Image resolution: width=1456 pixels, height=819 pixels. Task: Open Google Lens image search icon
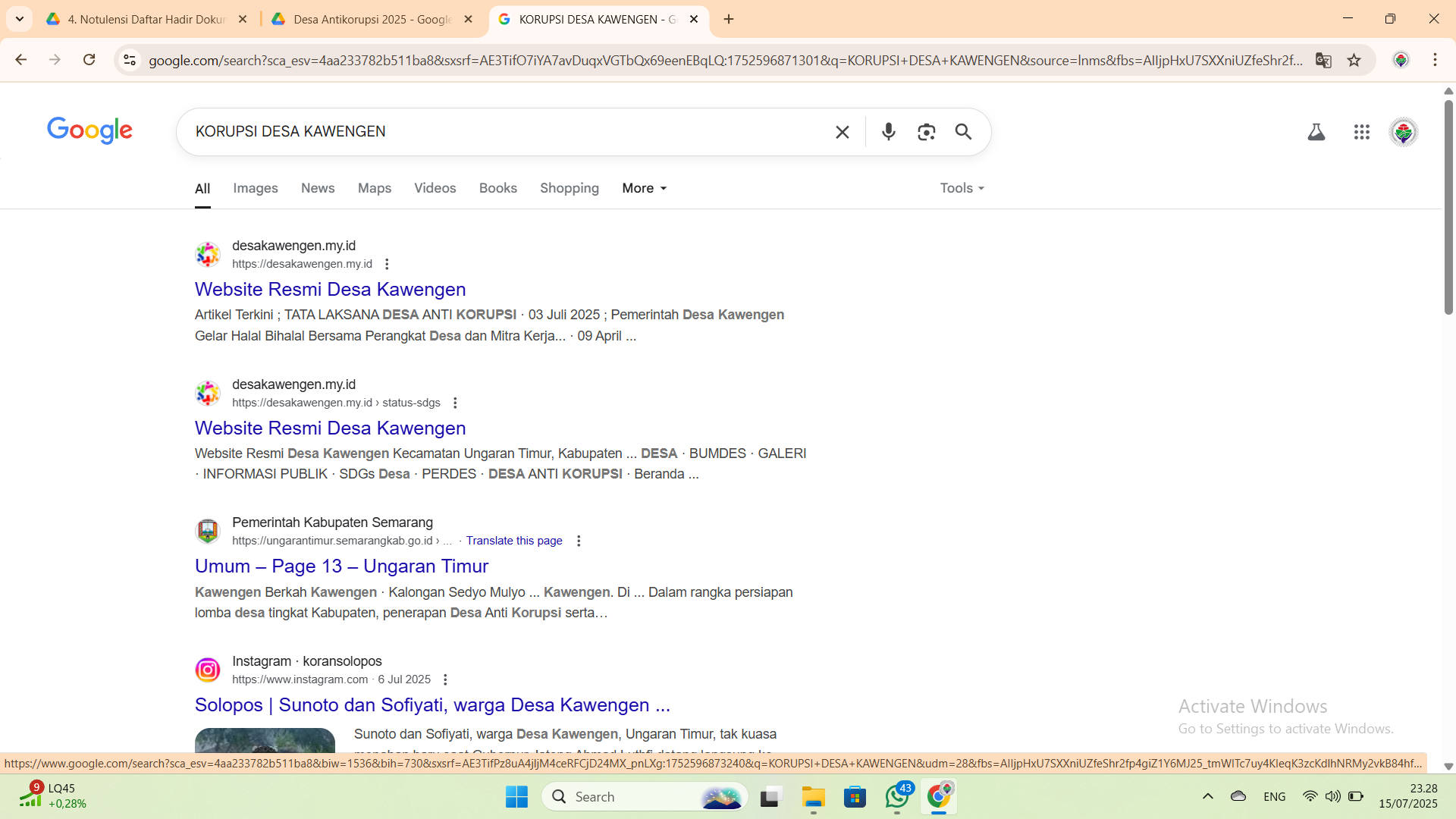(926, 132)
